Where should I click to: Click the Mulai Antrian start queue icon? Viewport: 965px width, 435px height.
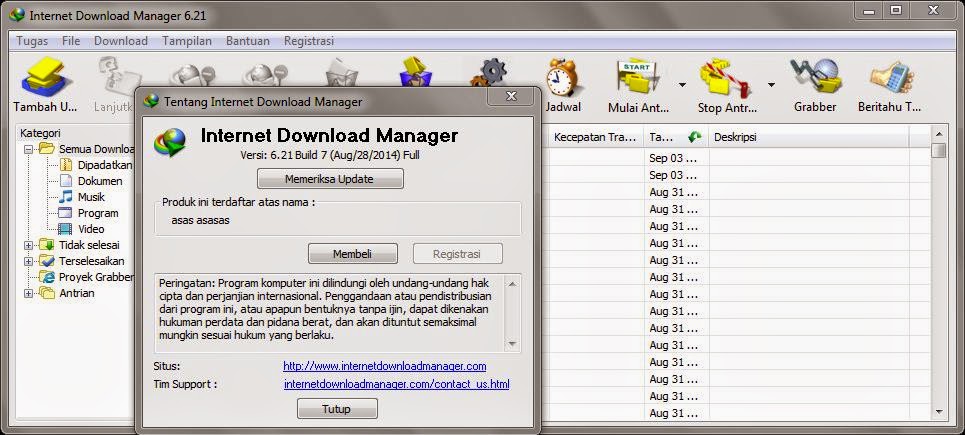coord(638,78)
